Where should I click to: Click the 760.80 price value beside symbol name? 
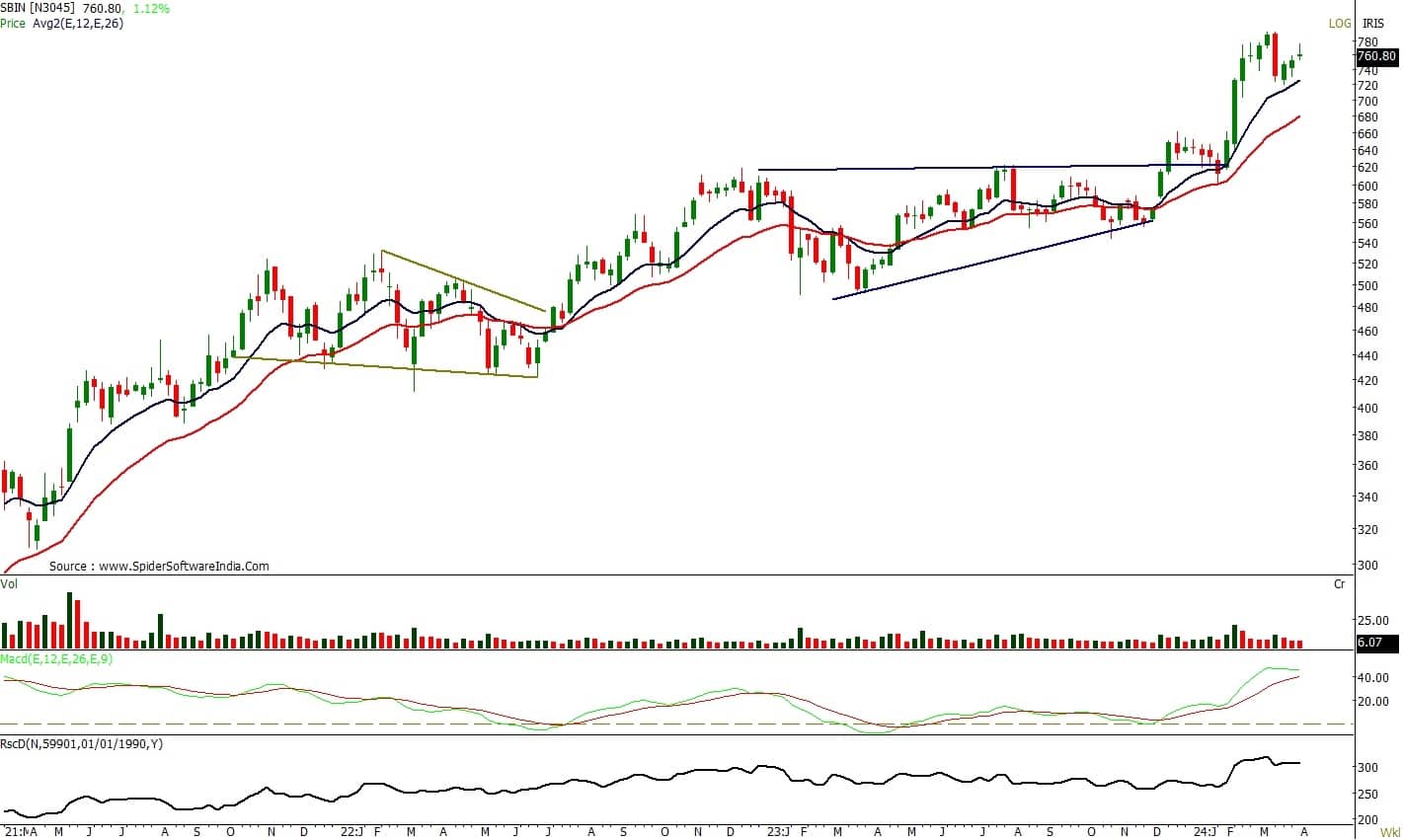(105, 9)
